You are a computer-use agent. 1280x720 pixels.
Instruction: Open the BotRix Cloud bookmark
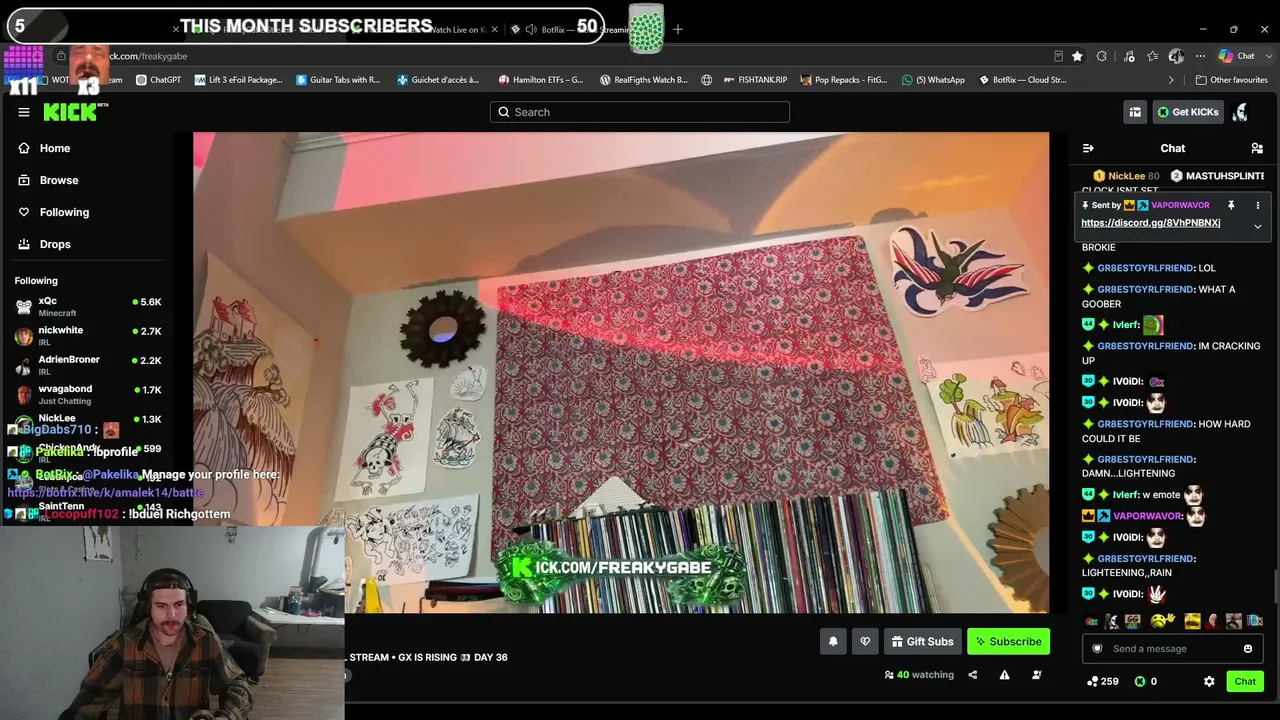(x=1022, y=80)
